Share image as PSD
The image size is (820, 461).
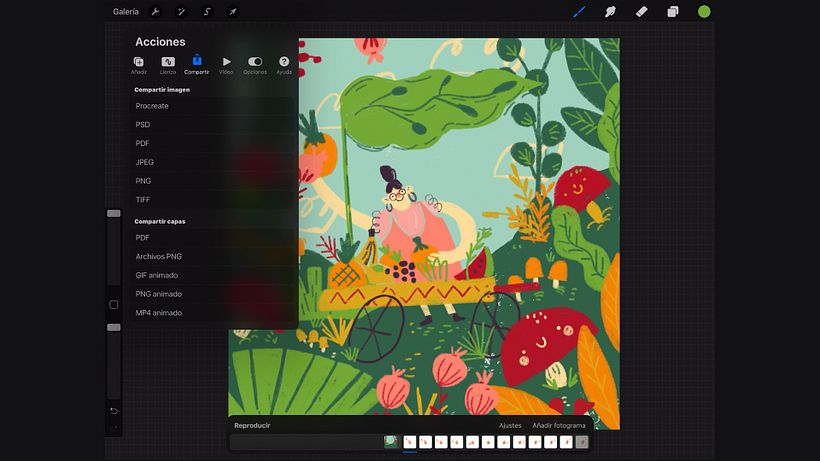[x=212, y=124]
